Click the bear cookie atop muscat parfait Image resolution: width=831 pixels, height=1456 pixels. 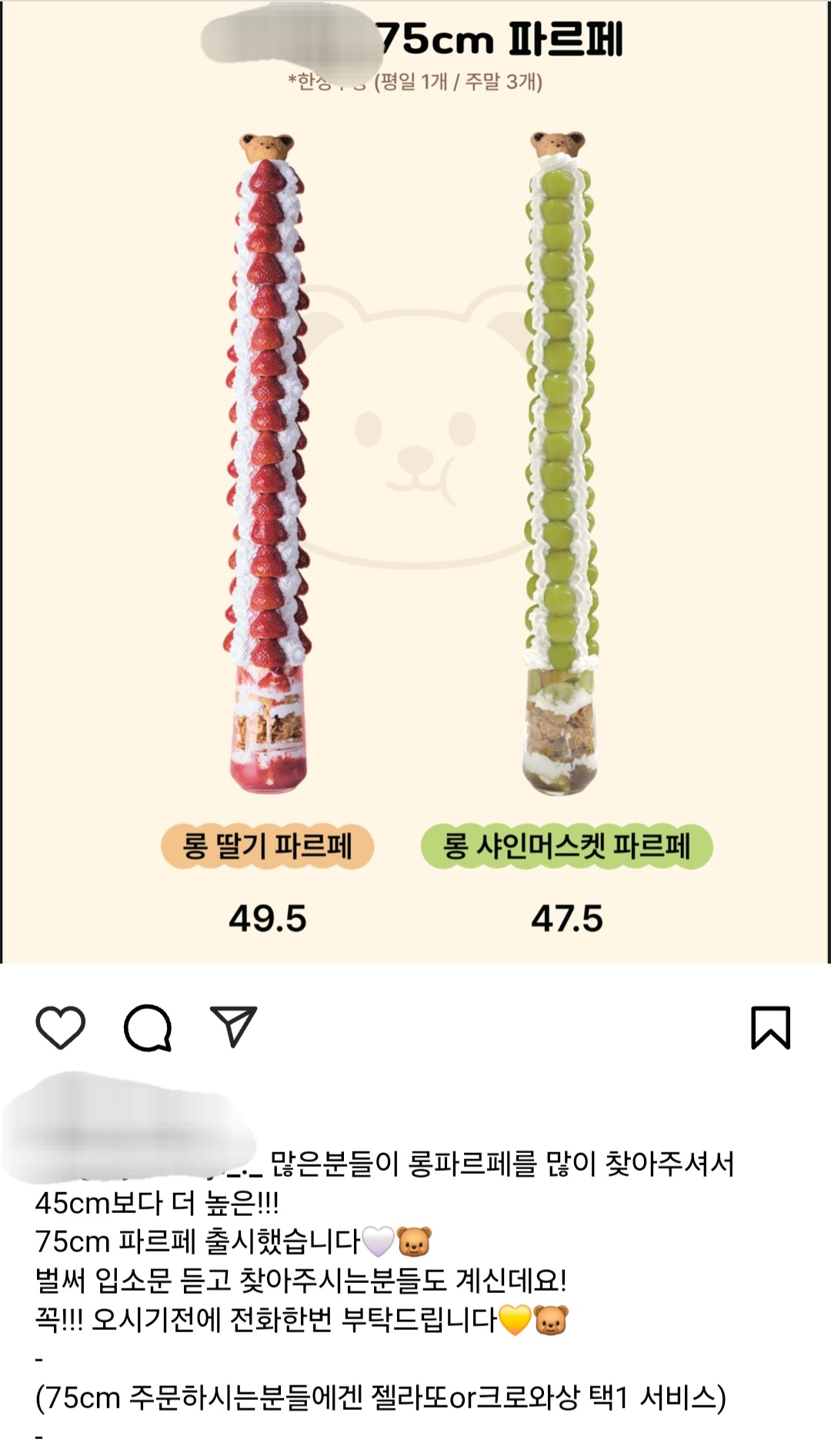coord(557,145)
